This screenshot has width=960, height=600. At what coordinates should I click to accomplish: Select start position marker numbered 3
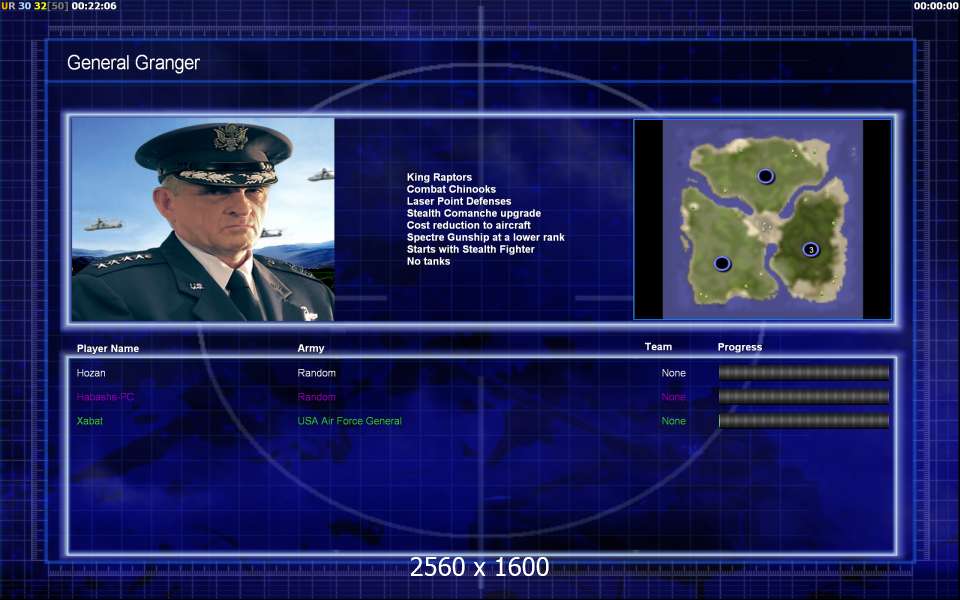(811, 249)
